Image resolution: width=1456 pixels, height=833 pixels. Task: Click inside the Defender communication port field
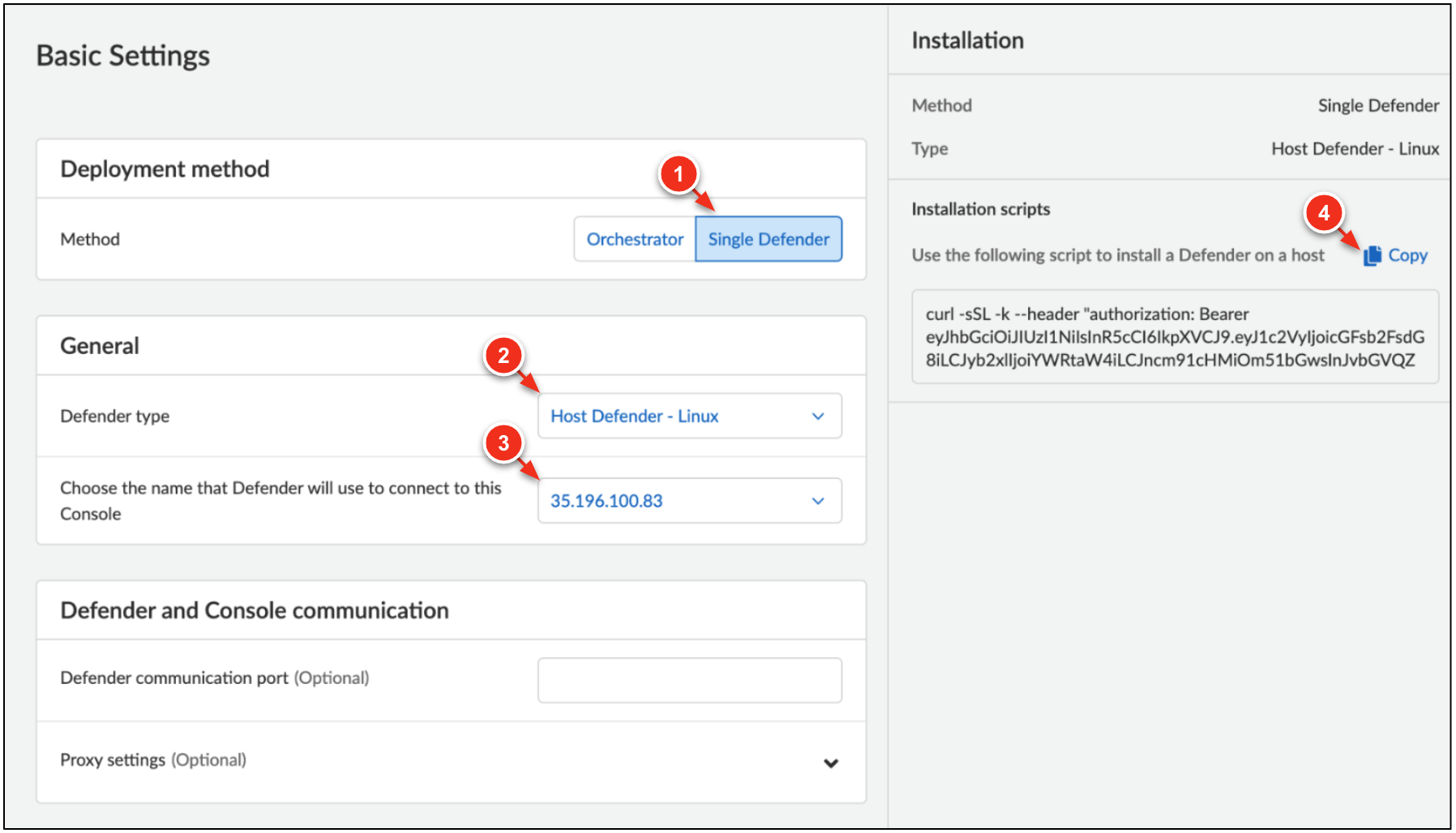pos(689,679)
